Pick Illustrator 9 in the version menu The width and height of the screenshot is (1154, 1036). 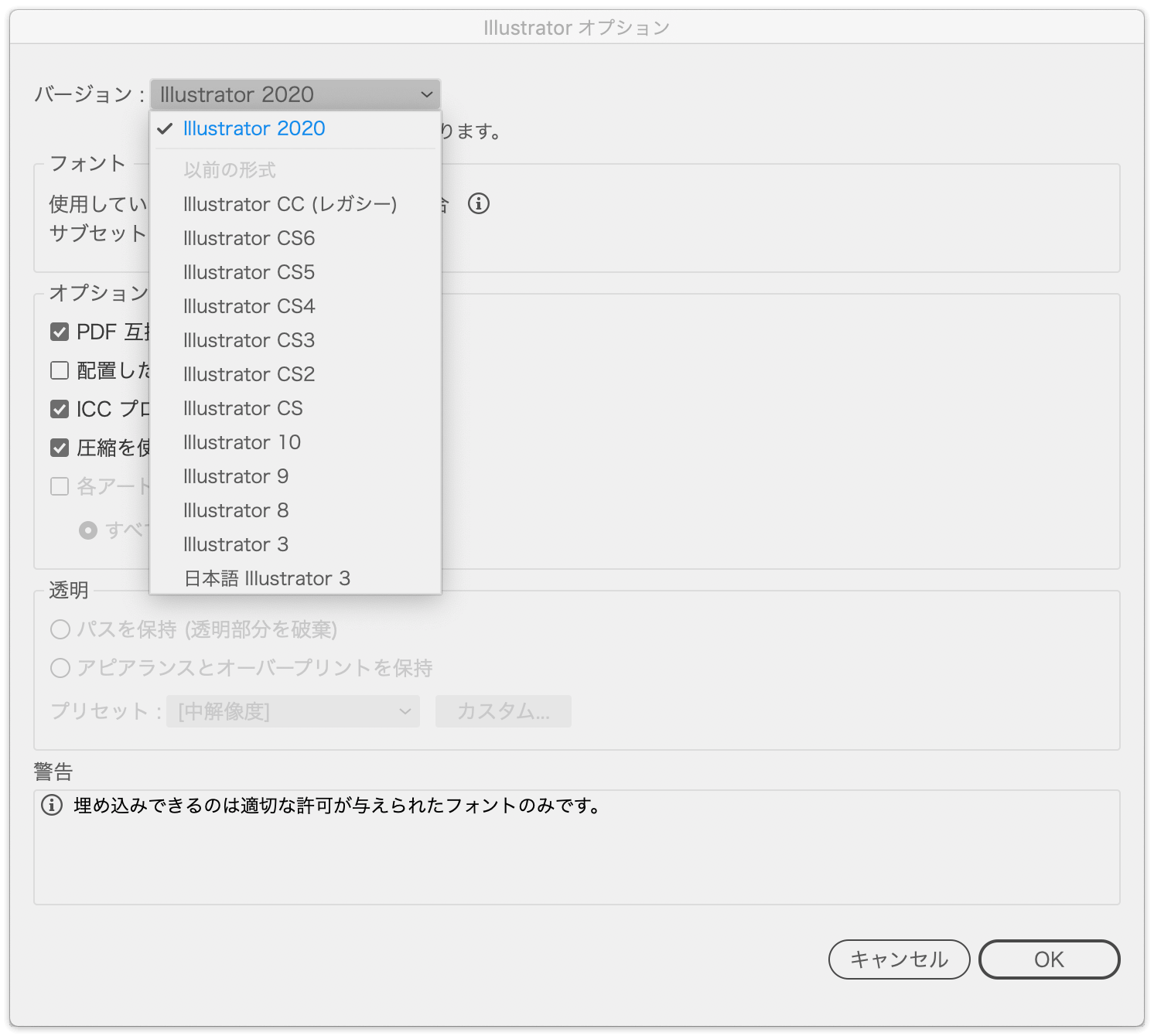pos(295,476)
